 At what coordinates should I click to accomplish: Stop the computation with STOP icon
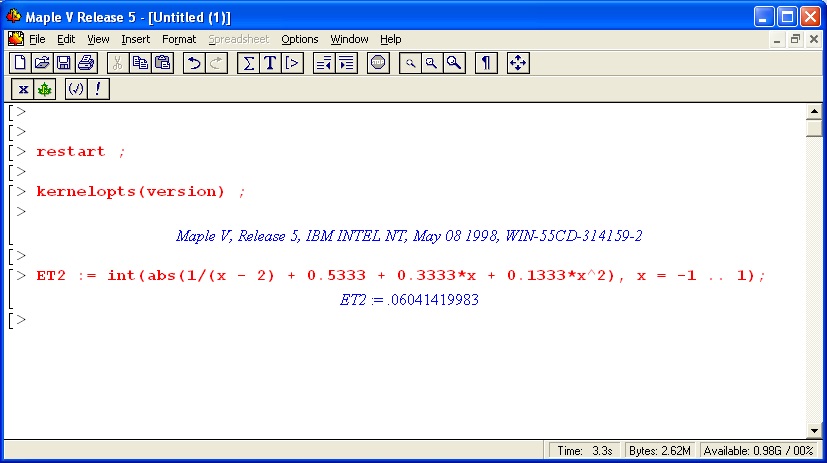pyautogui.click(x=378, y=63)
